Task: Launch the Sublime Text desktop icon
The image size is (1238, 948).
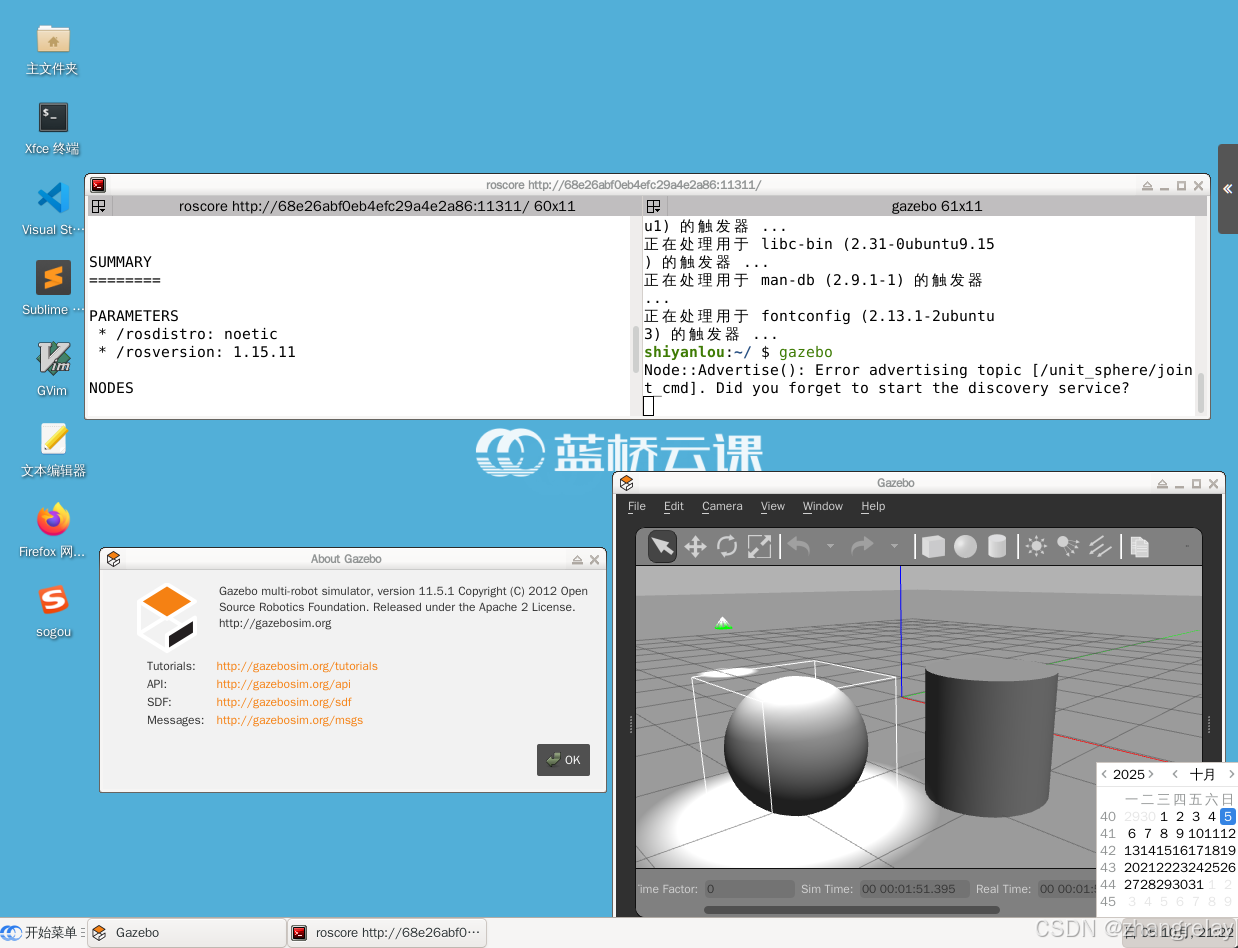Action: pos(52,289)
